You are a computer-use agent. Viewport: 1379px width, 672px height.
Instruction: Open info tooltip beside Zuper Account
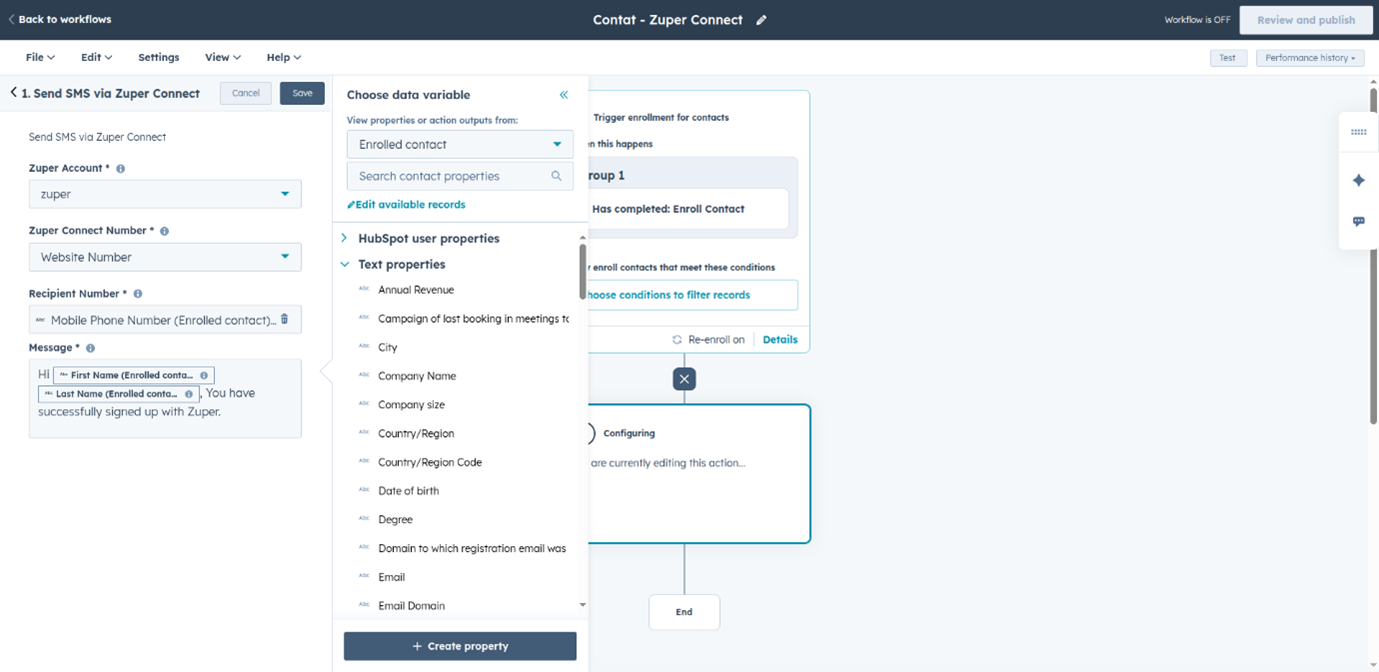[120, 169]
